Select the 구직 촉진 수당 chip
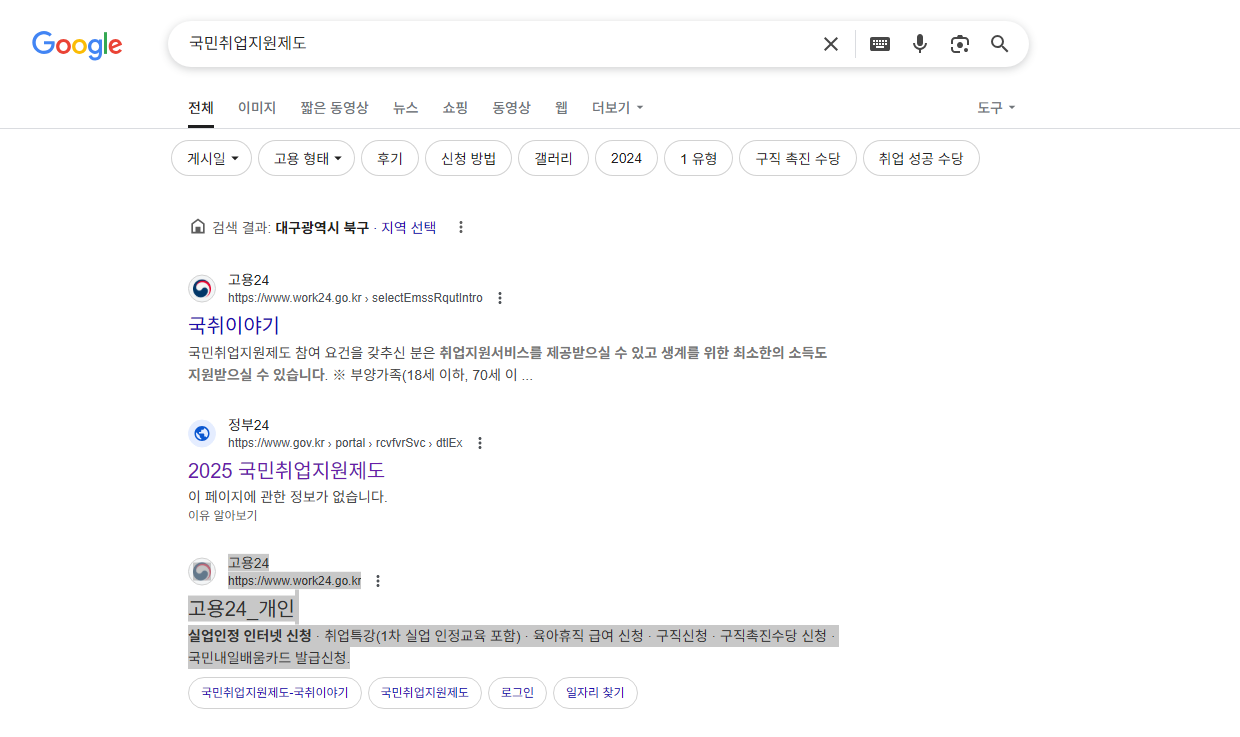 point(798,158)
